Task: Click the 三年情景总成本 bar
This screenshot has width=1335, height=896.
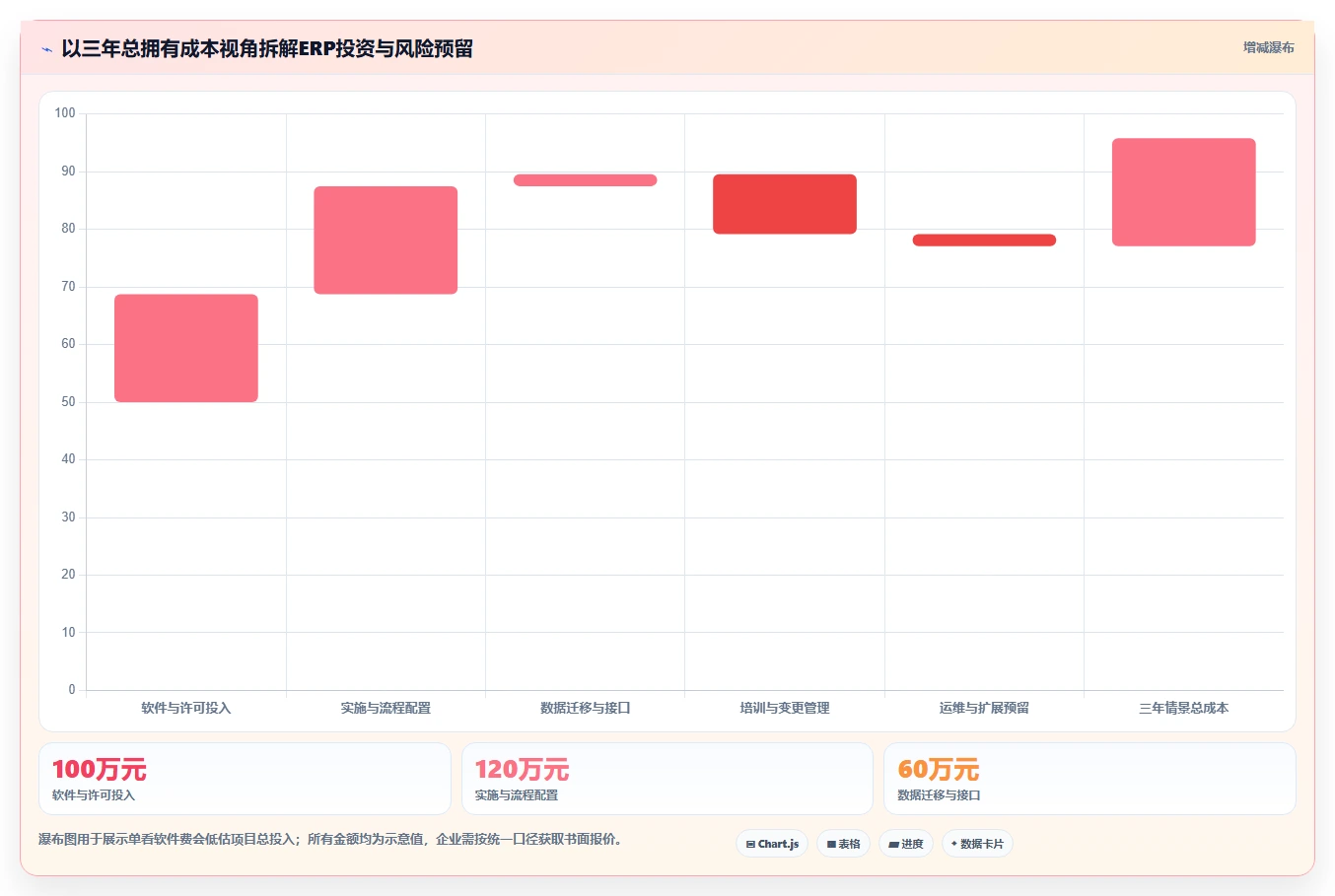Action: coord(1184,192)
